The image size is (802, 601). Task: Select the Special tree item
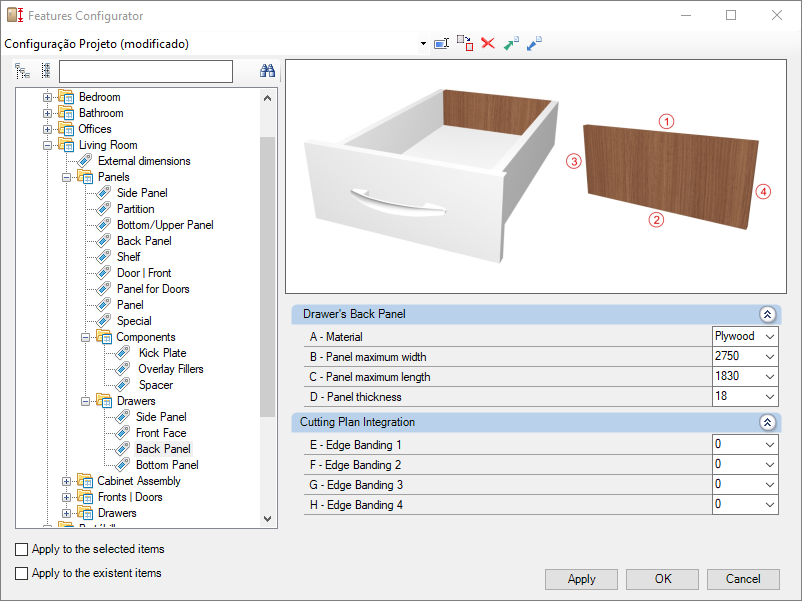pos(134,321)
